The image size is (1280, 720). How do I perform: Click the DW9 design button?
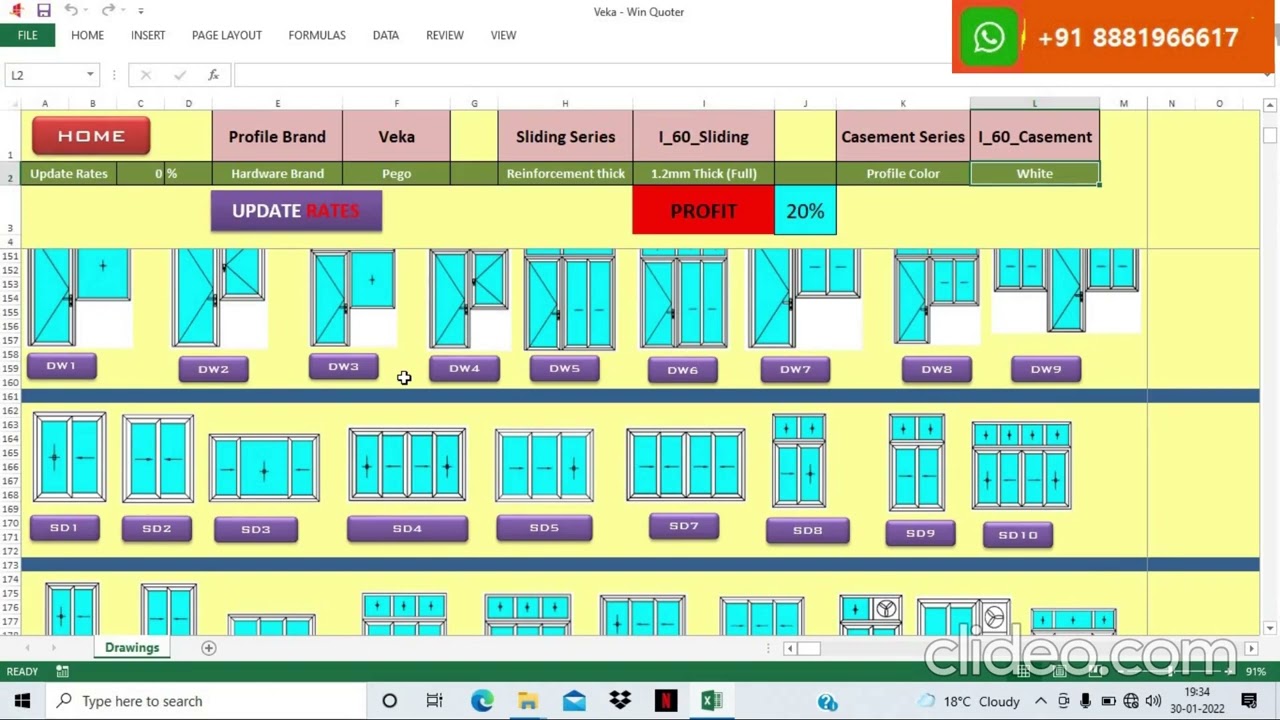(1046, 369)
